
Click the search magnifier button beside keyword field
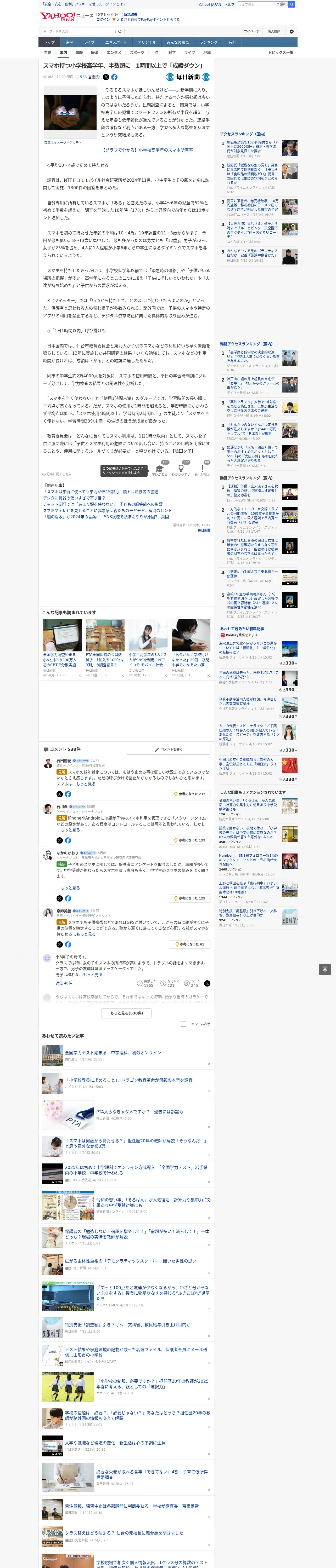tap(120, 31)
